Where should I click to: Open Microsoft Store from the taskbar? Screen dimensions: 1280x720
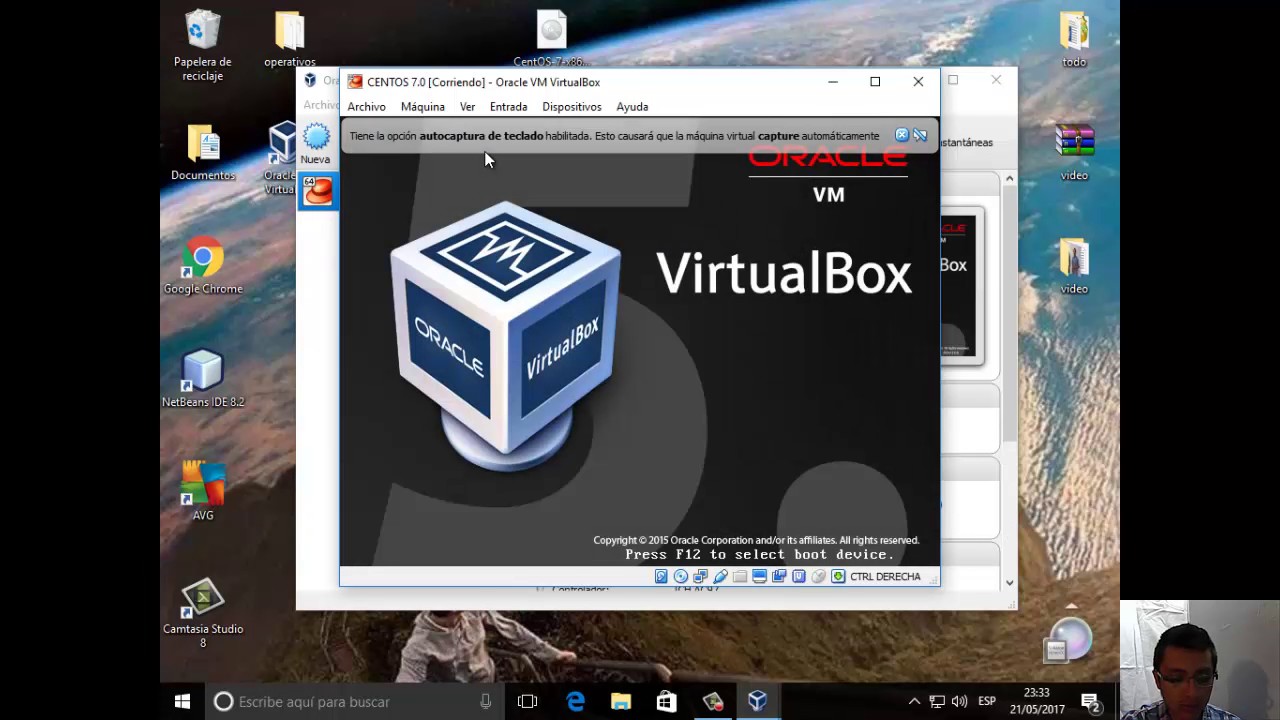pos(666,702)
